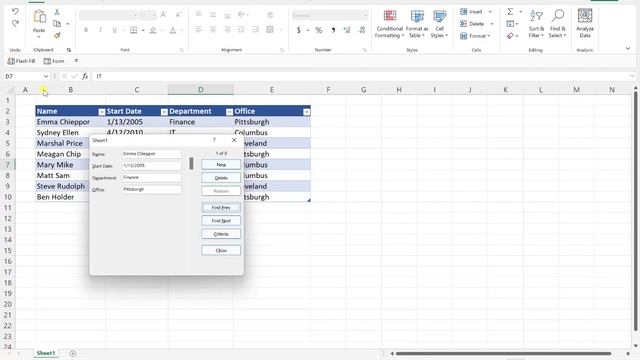This screenshot has height=360, width=640.
Task: Click the Increase Font Size icon
Action: click(163, 15)
